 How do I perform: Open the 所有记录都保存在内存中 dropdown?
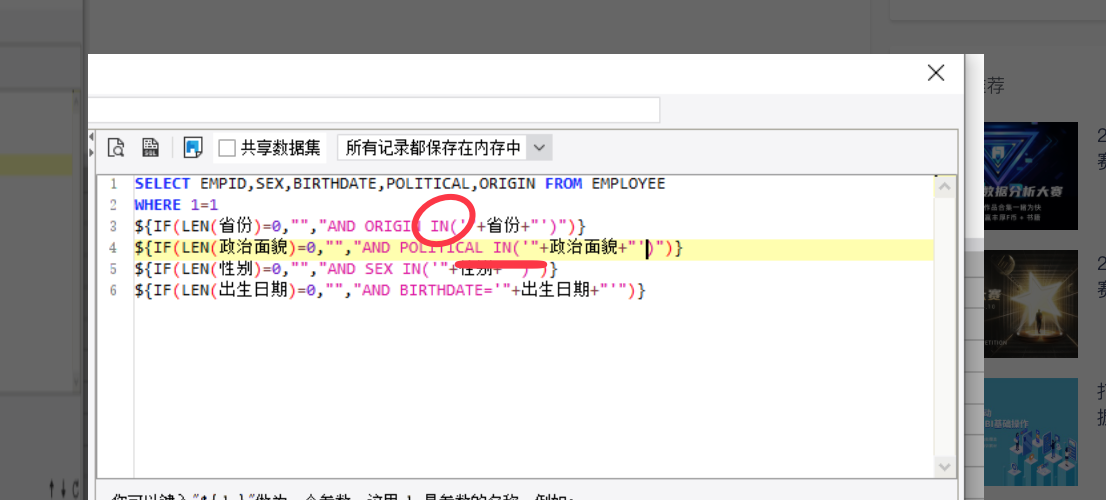(444, 148)
